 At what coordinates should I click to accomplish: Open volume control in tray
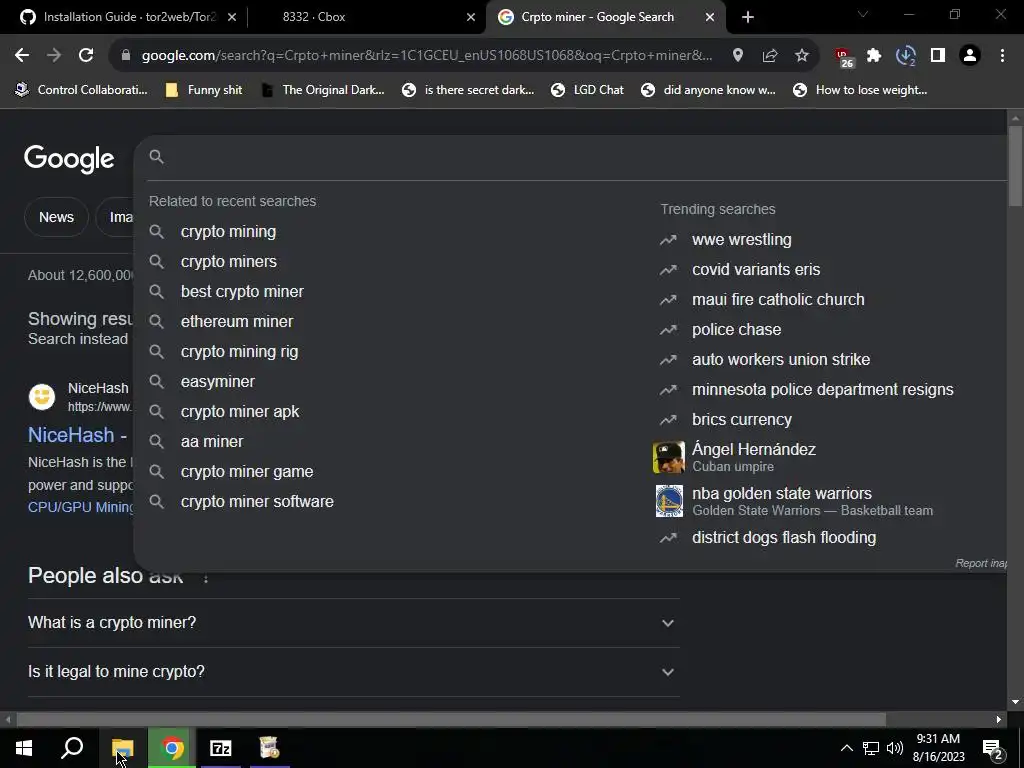point(895,748)
